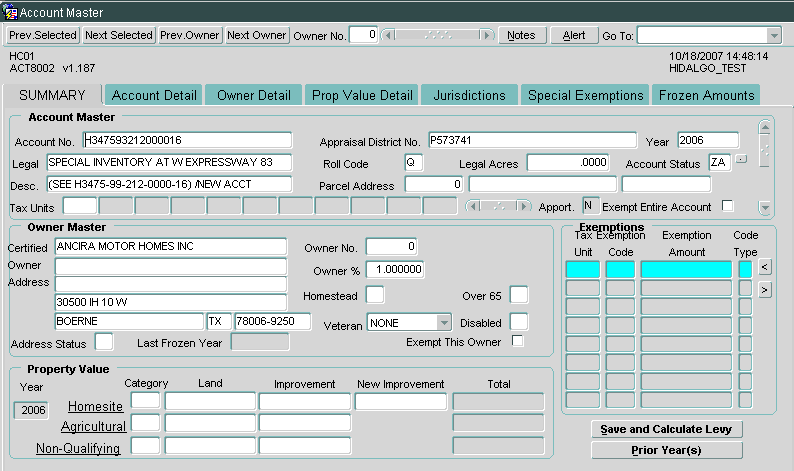The height and width of the screenshot is (471, 794).
Task: Click the Agricultural link
Action: (x=93, y=427)
